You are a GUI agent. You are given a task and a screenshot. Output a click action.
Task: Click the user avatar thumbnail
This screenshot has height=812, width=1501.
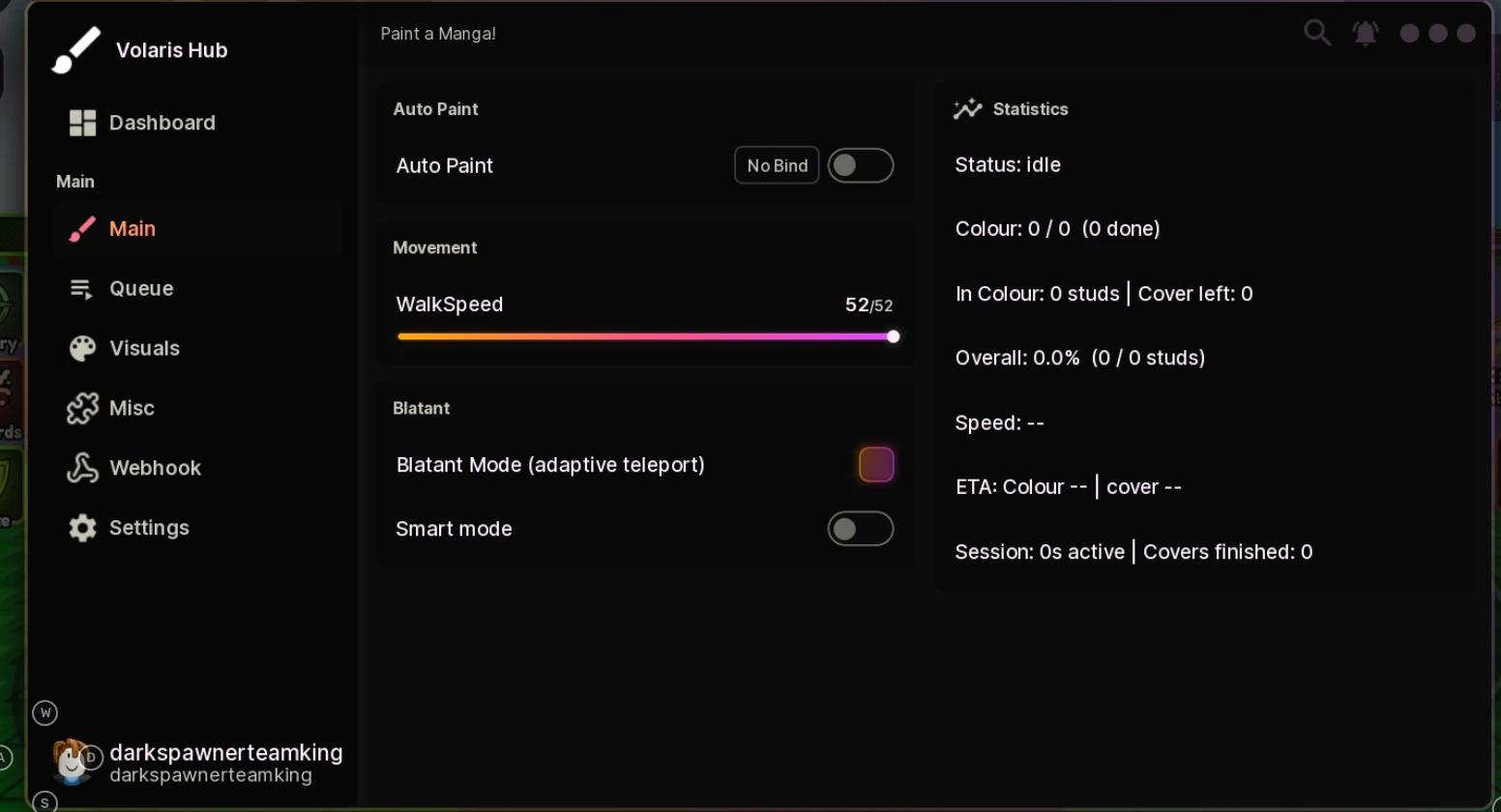tap(72, 762)
